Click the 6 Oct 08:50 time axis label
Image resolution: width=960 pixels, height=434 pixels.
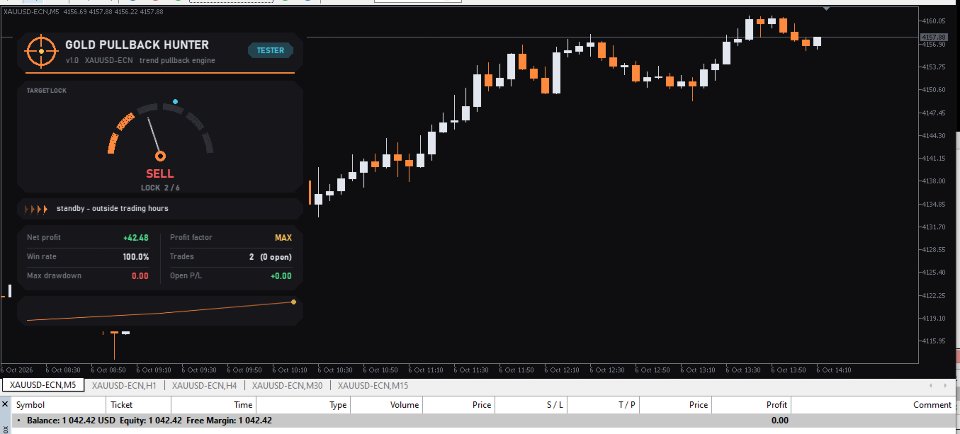110,370
